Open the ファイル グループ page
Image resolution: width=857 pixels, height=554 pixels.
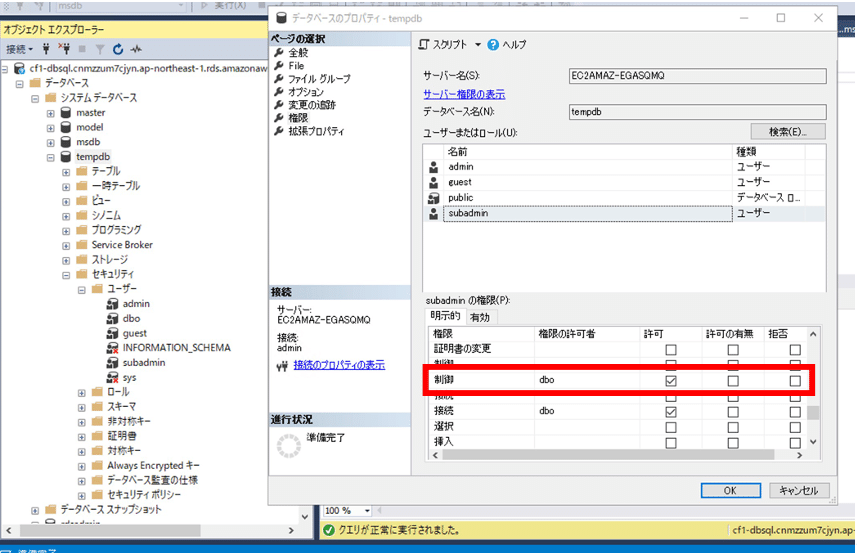click(319, 79)
